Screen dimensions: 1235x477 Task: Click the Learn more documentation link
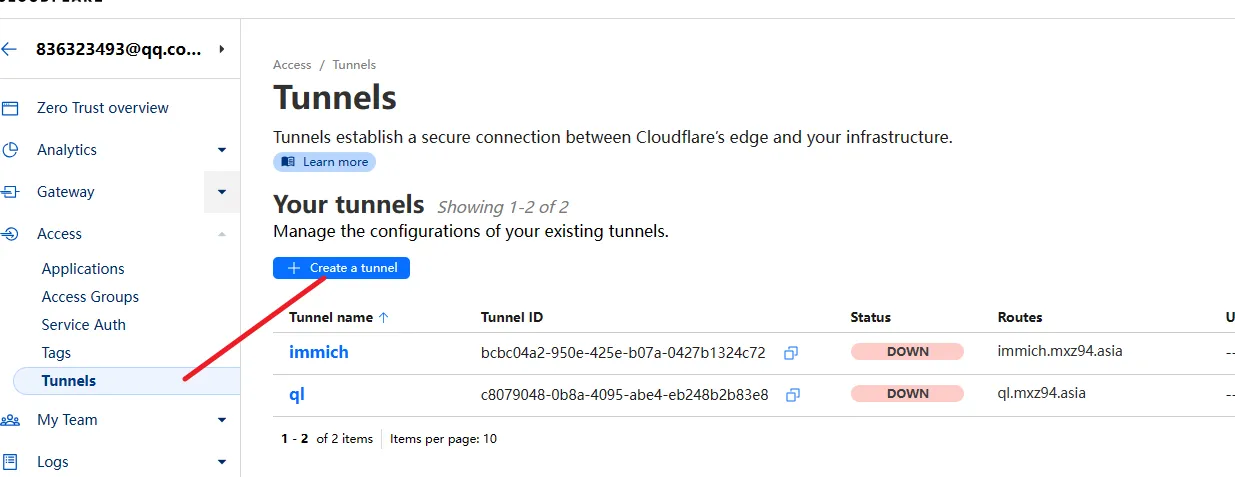(325, 162)
